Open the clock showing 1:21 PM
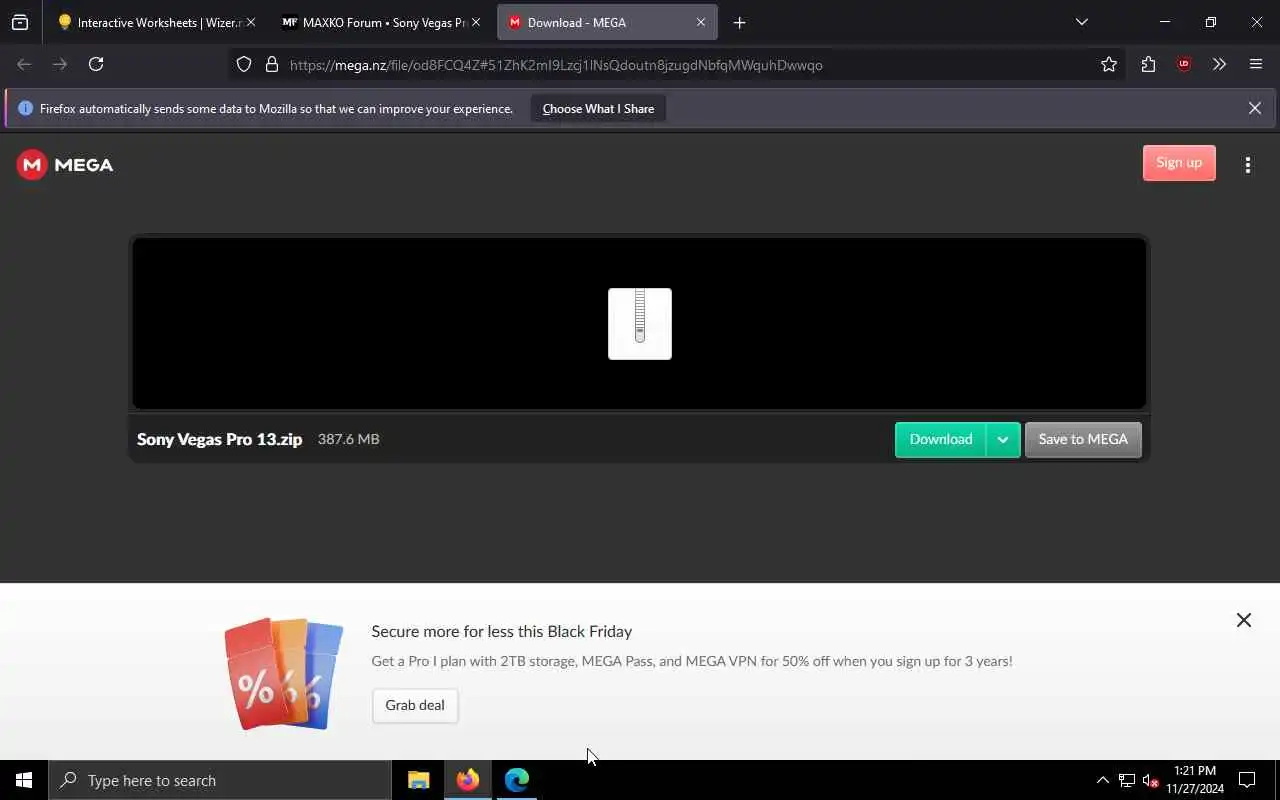 click(1195, 780)
